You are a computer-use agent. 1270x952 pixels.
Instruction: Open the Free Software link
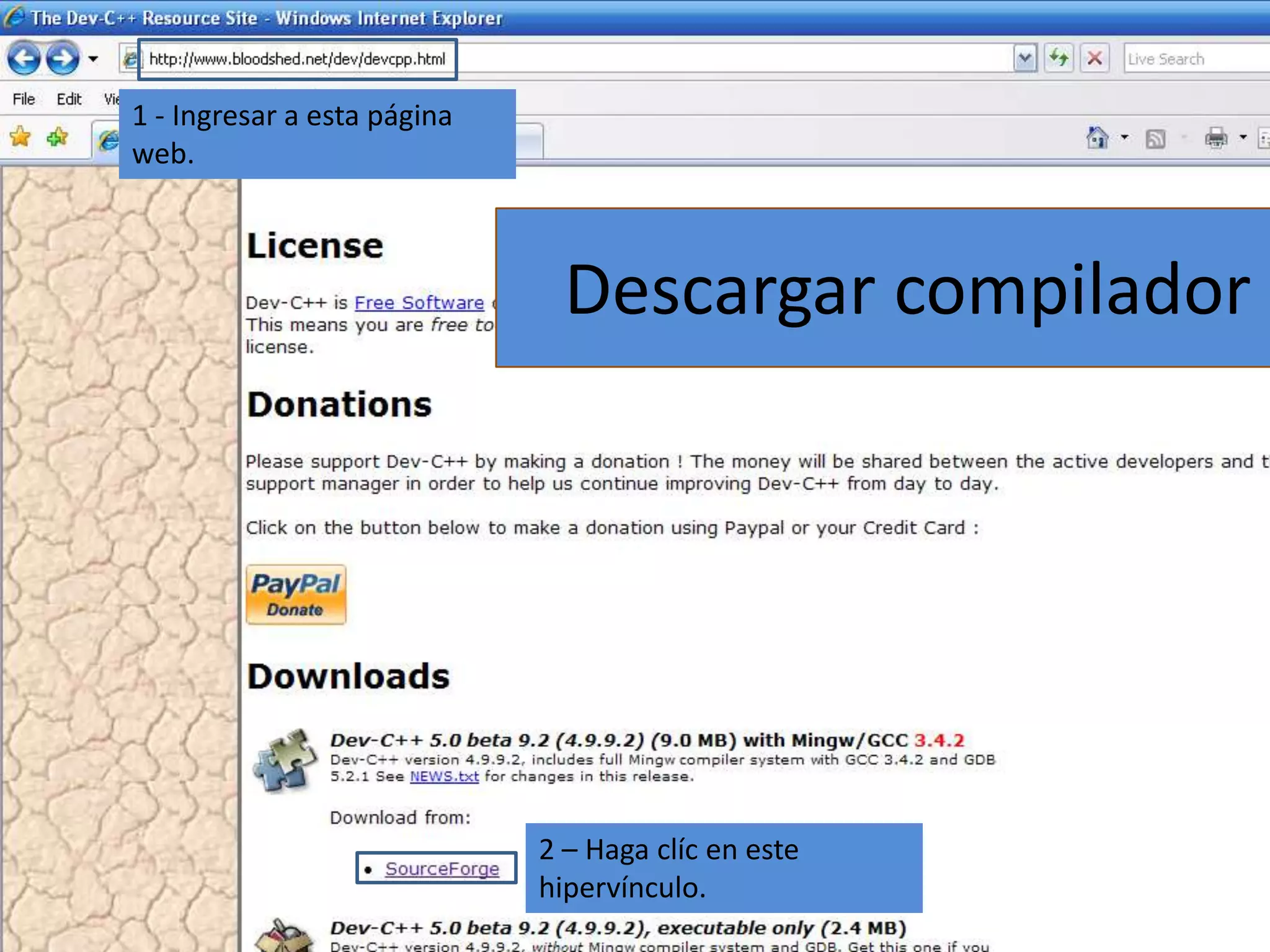[419, 302]
